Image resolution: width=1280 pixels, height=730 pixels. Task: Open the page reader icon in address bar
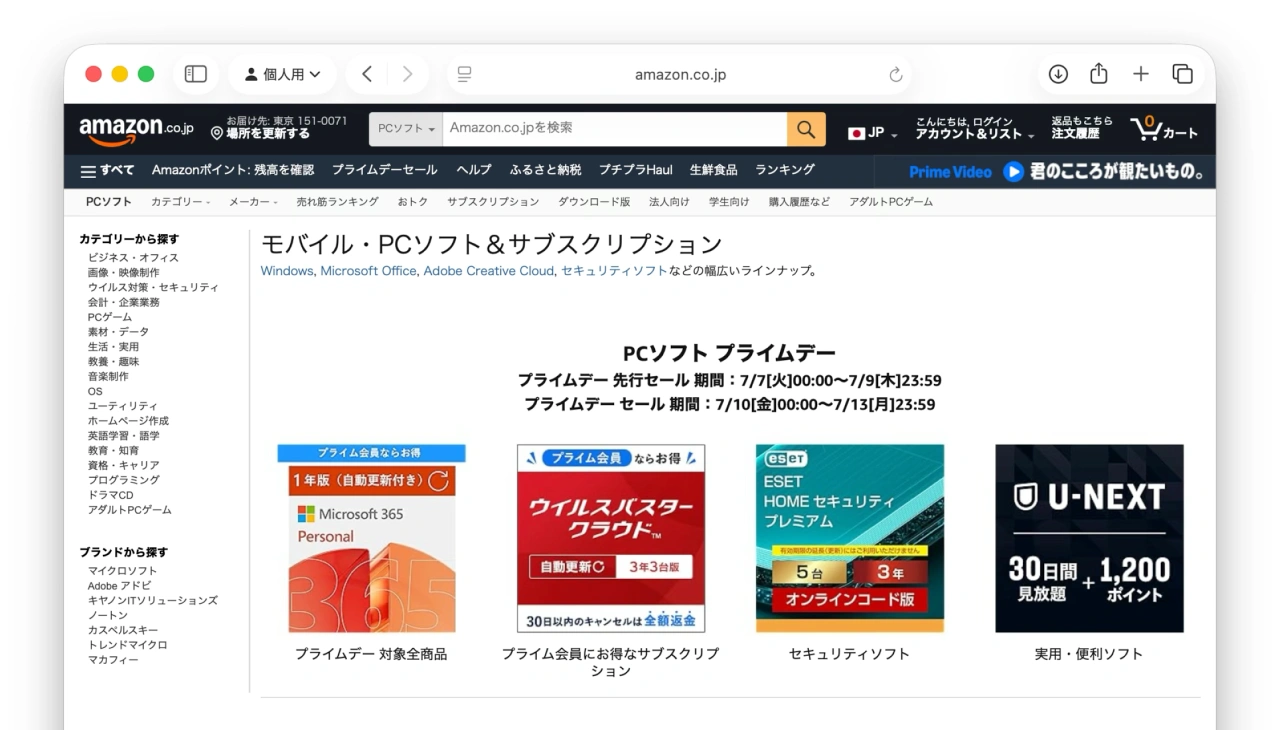tap(464, 74)
